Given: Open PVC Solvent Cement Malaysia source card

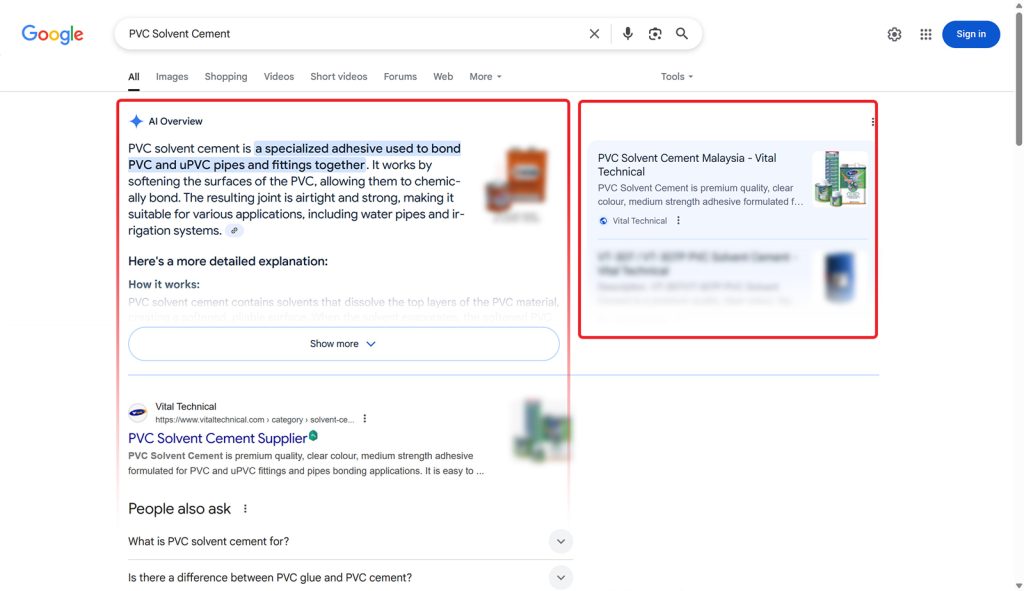Looking at the screenshot, I should pyautogui.click(x=687, y=165).
